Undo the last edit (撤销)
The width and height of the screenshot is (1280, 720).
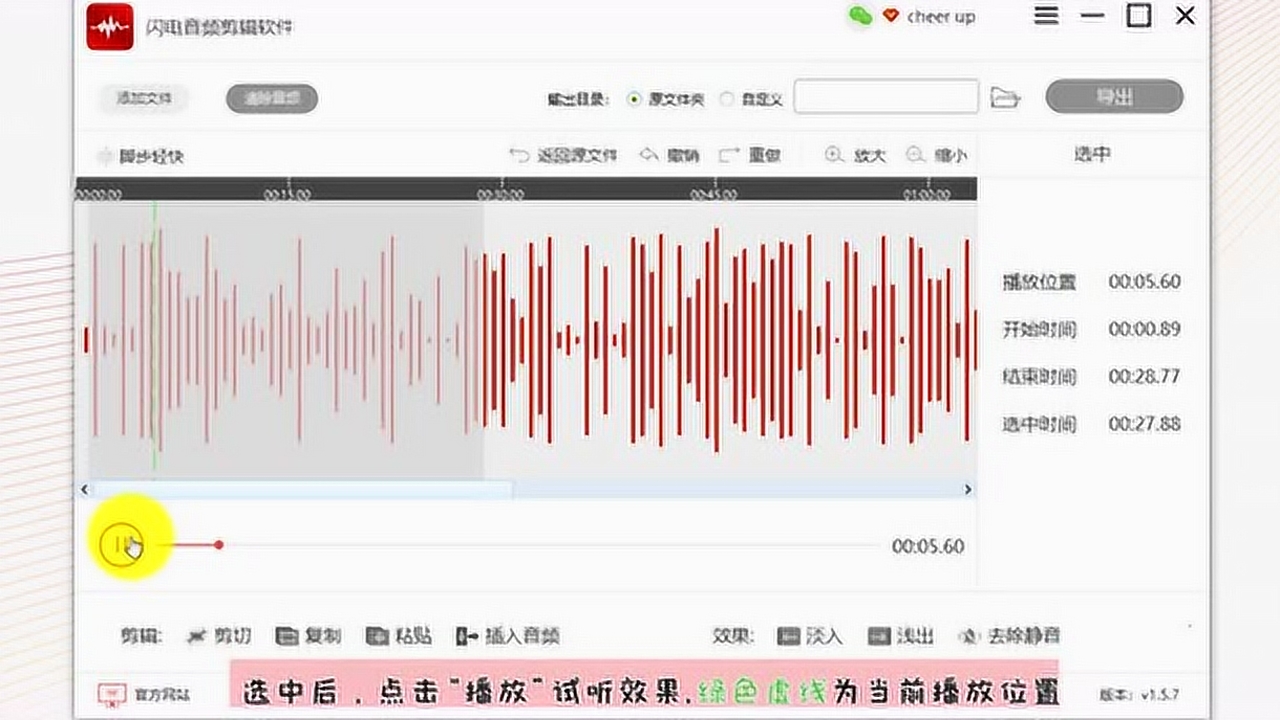[x=670, y=155]
